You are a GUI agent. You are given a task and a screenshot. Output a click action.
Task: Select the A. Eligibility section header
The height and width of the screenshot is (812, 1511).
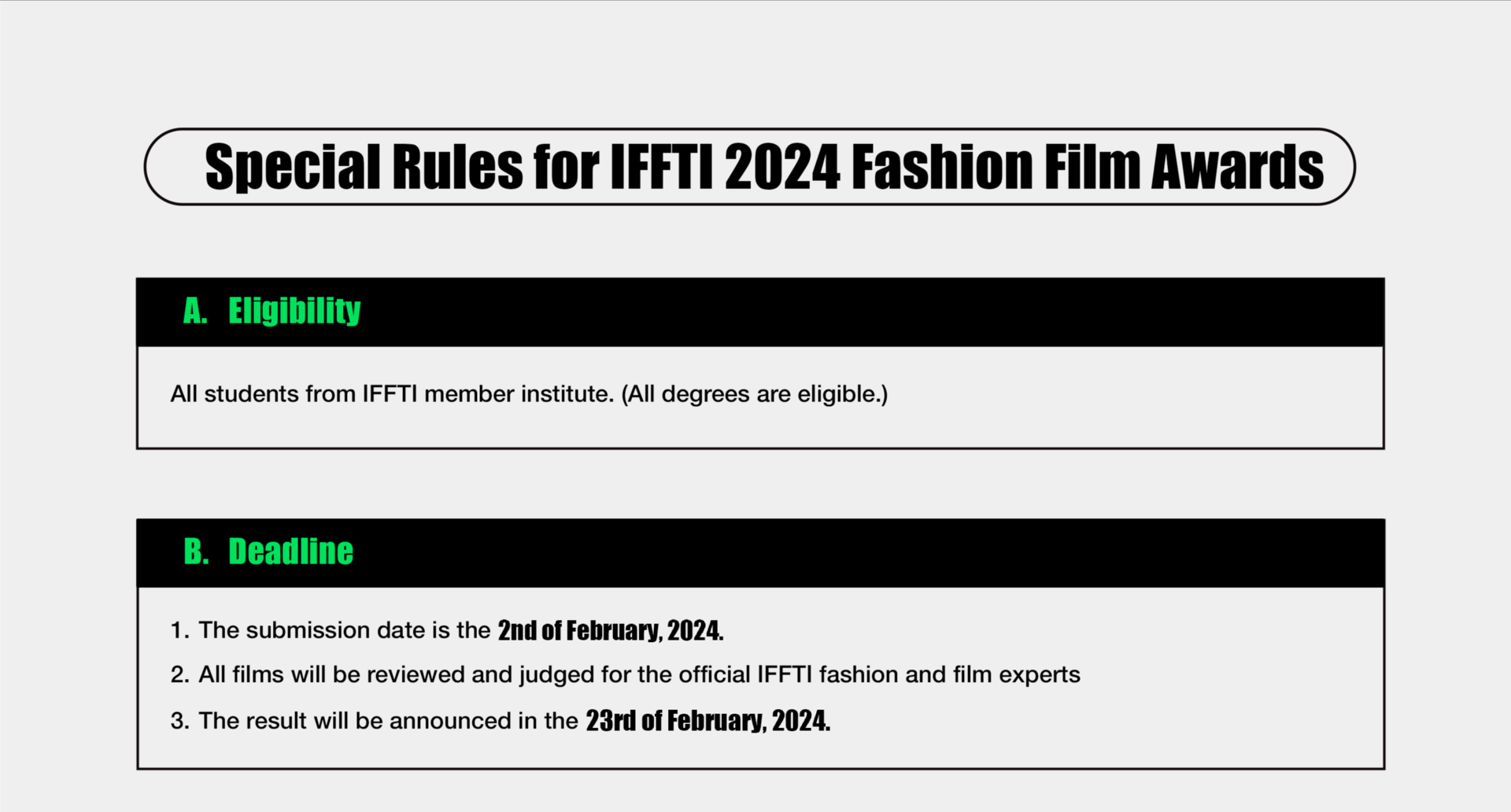[x=760, y=312]
